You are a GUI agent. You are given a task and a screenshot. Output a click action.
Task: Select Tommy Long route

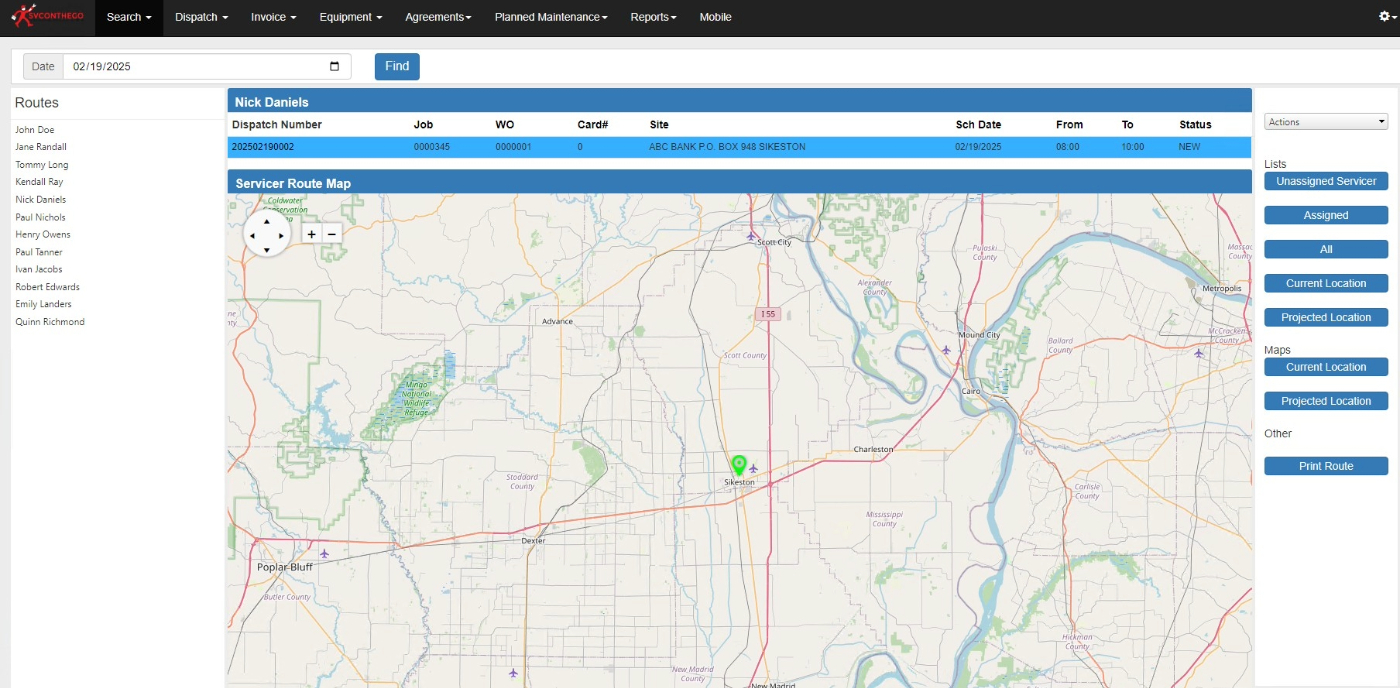coord(42,165)
